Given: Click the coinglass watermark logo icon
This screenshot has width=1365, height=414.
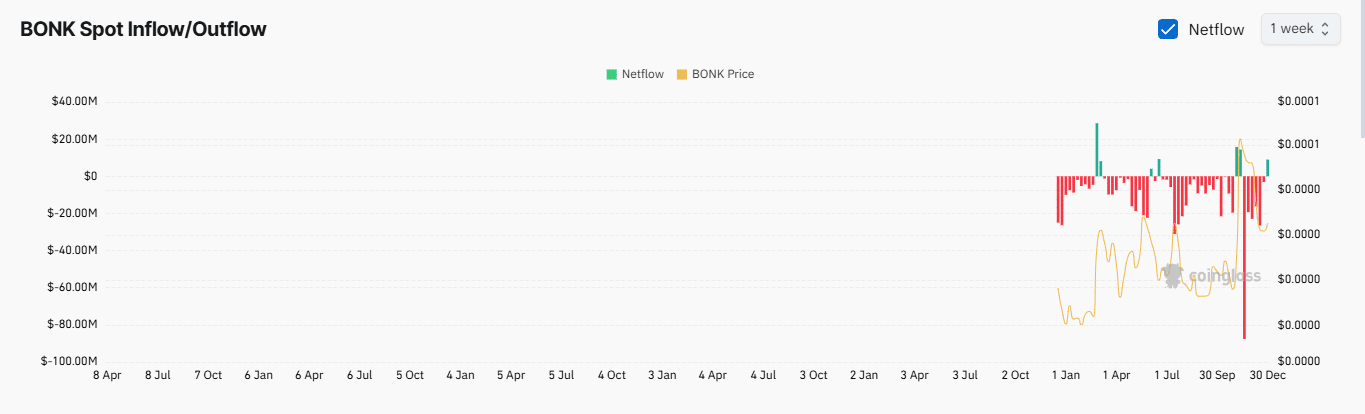Looking at the screenshot, I should point(1173,276).
